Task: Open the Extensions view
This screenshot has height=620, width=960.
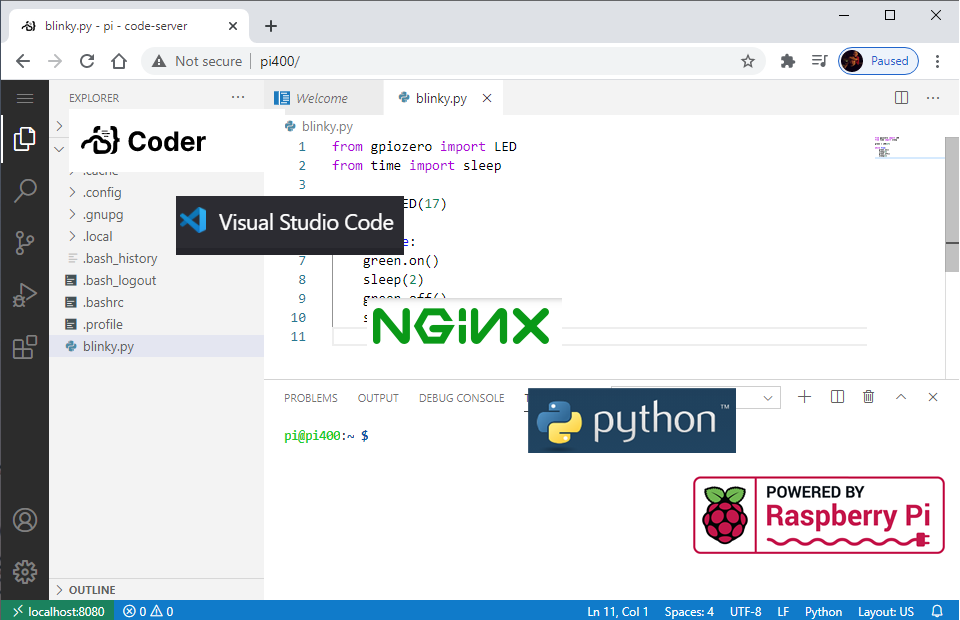Action: [25, 346]
